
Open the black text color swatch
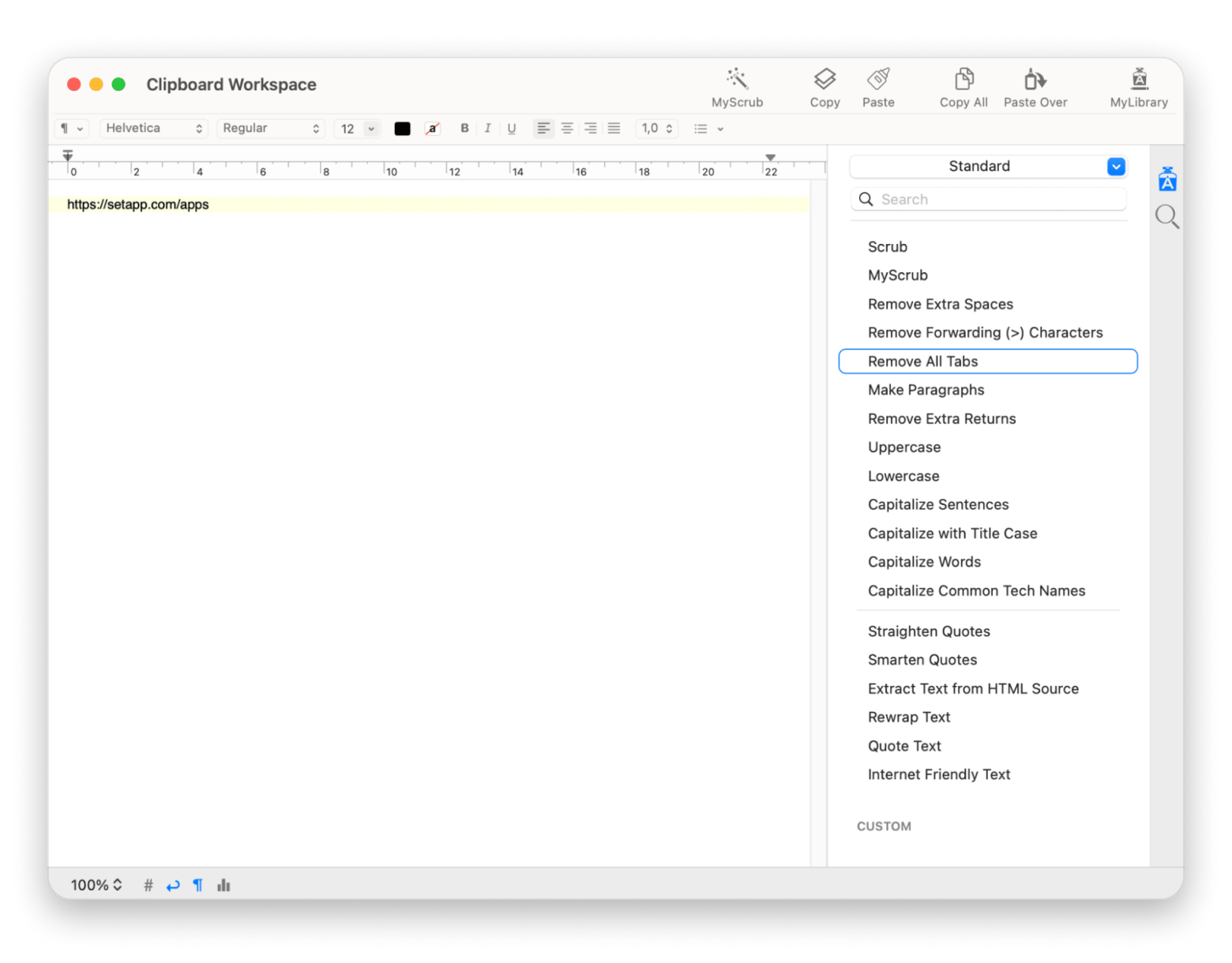click(402, 129)
